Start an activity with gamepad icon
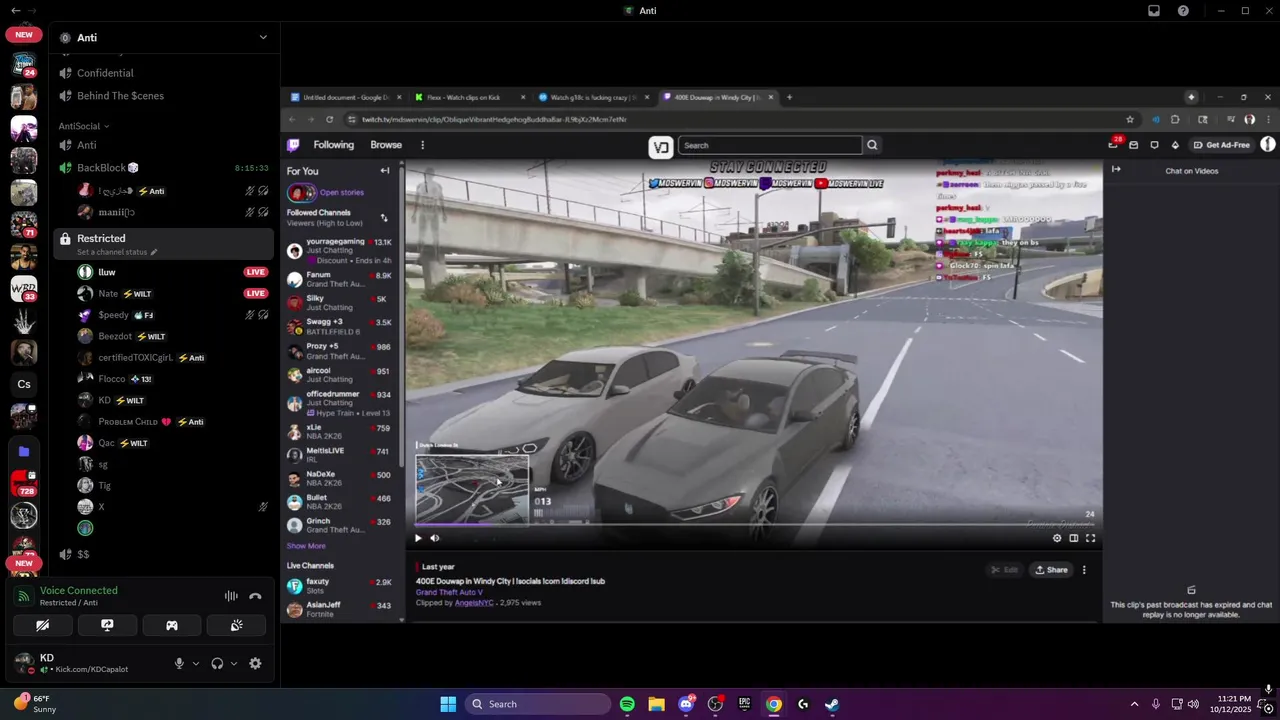 click(172, 625)
